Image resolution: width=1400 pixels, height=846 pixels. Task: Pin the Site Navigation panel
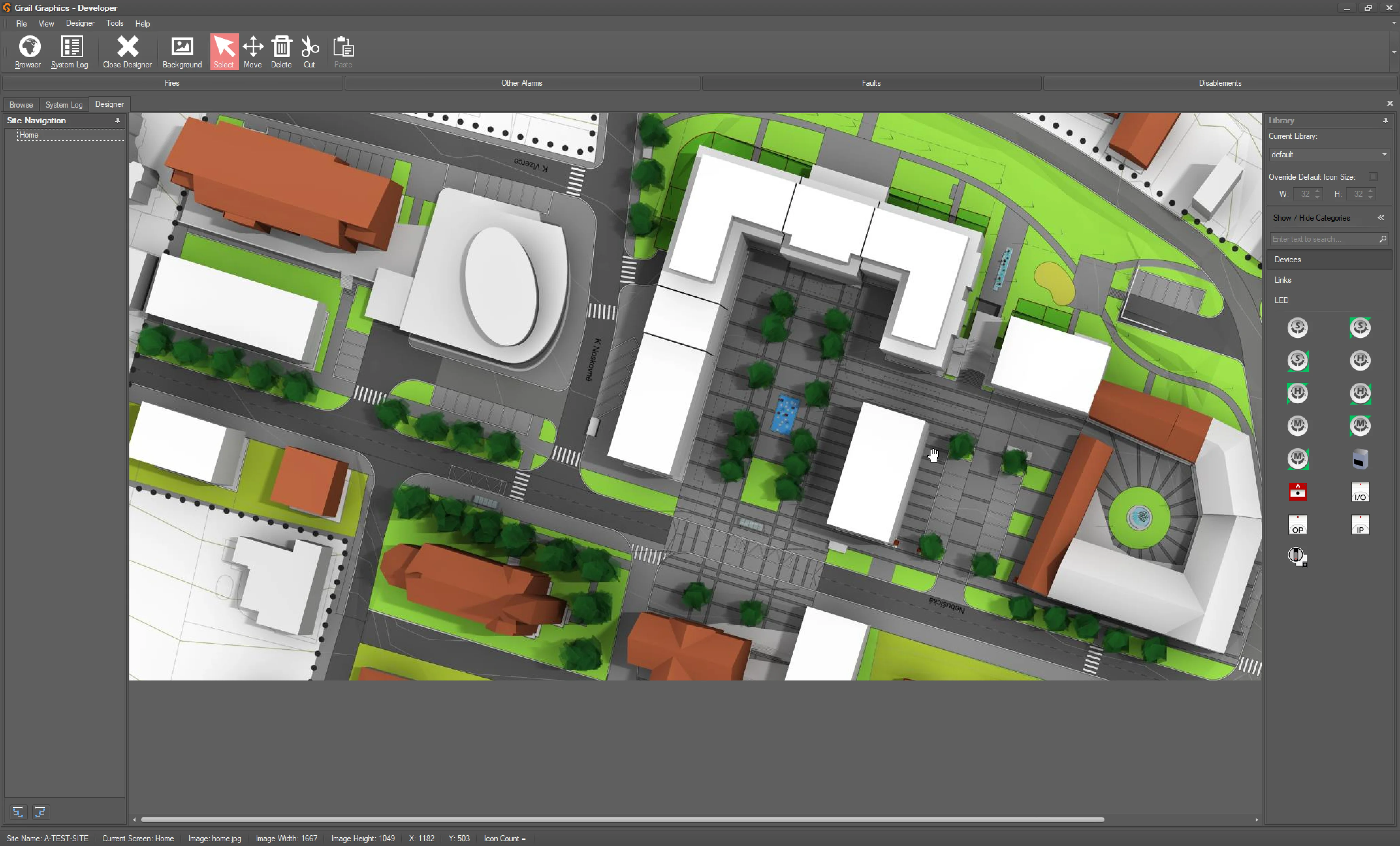(117, 121)
